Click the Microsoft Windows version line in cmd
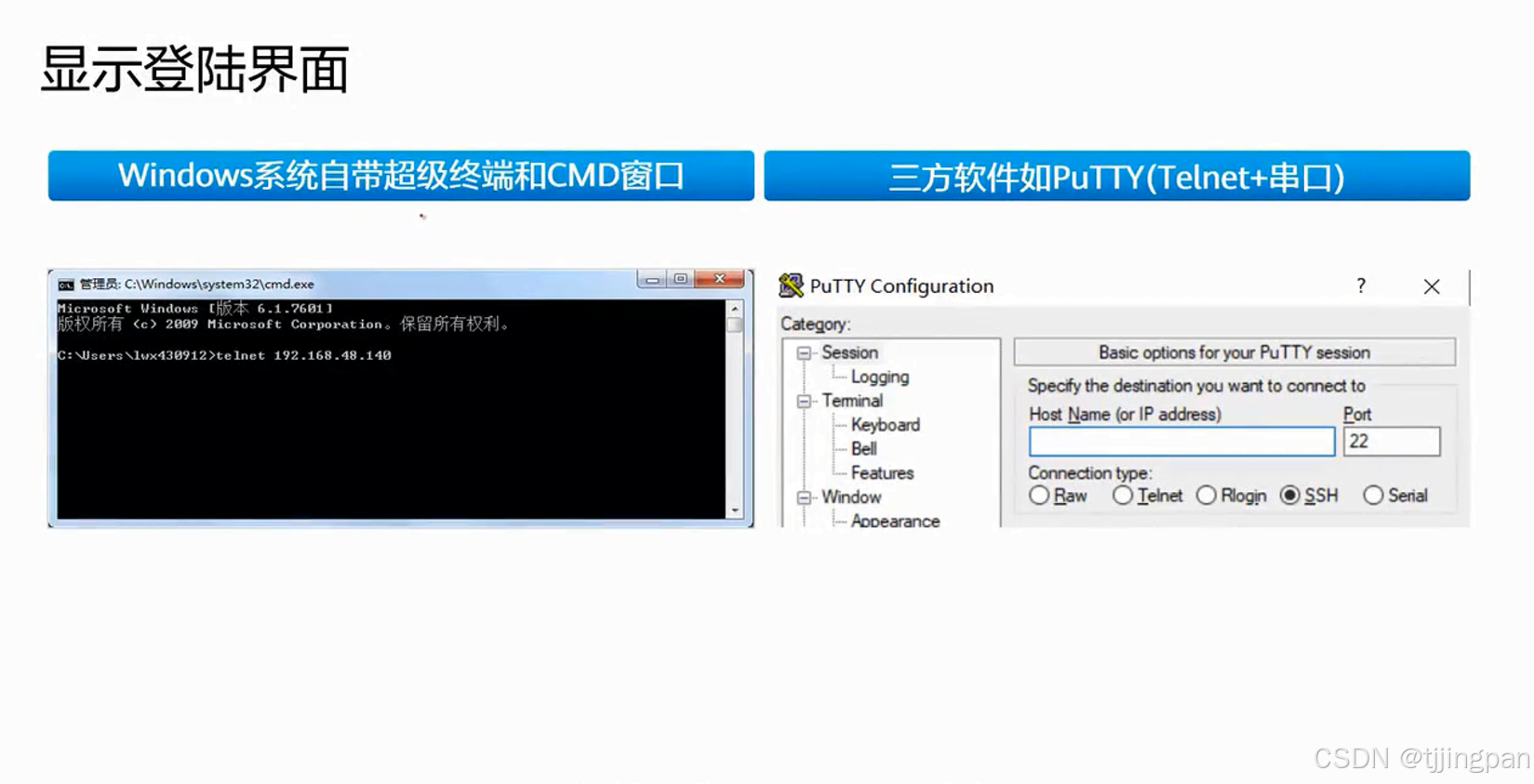This screenshot has height=784, width=1534. coord(195,308)
